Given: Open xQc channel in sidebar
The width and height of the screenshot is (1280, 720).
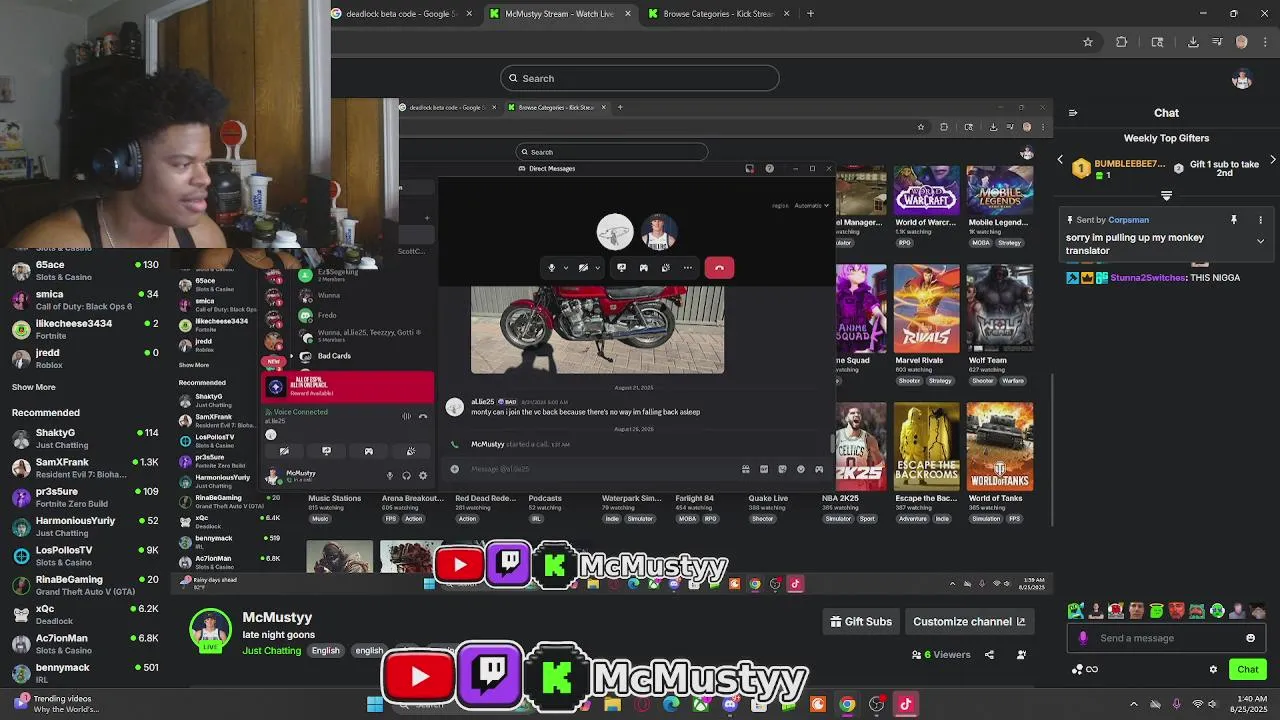Looking at the screenshot, I should 85,614.
